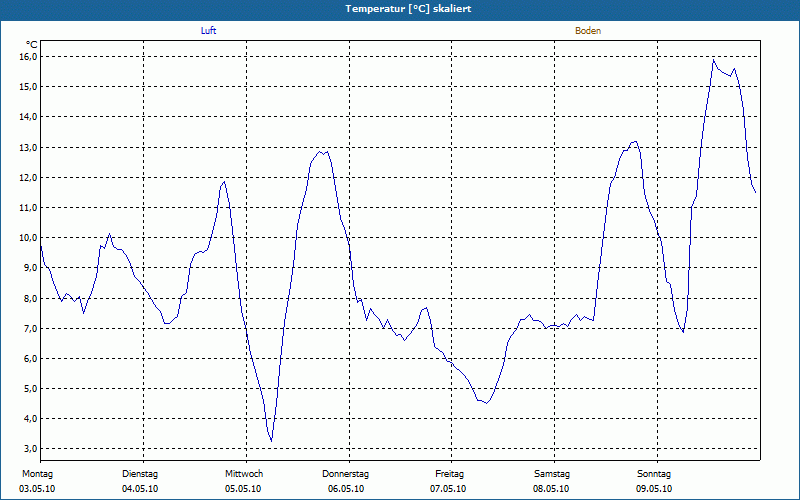Image resolution: width=800 pixels, height=500 pixels.
Task: Click the Donnerstag day label
Action: pos(345,474)
